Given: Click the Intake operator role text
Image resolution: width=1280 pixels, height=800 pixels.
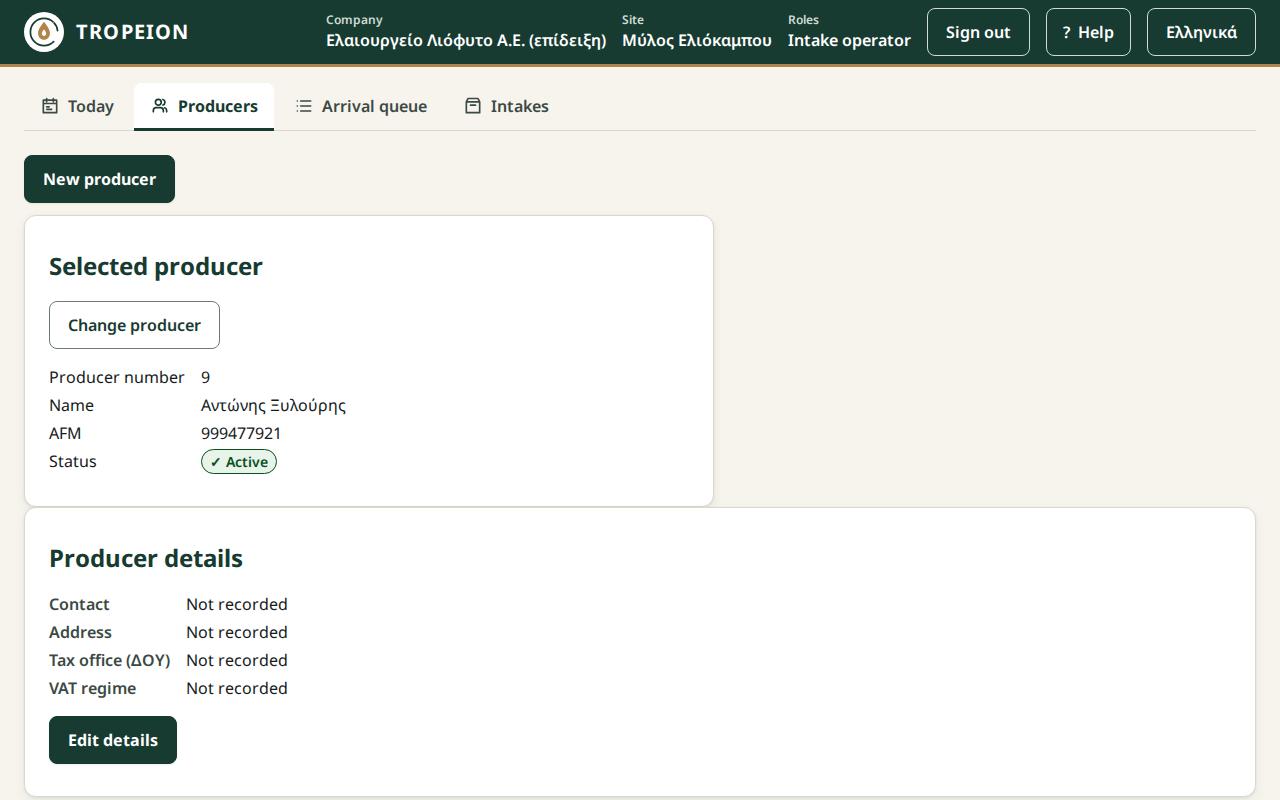Looking at the screenshot, I should [x=849, y=41].
